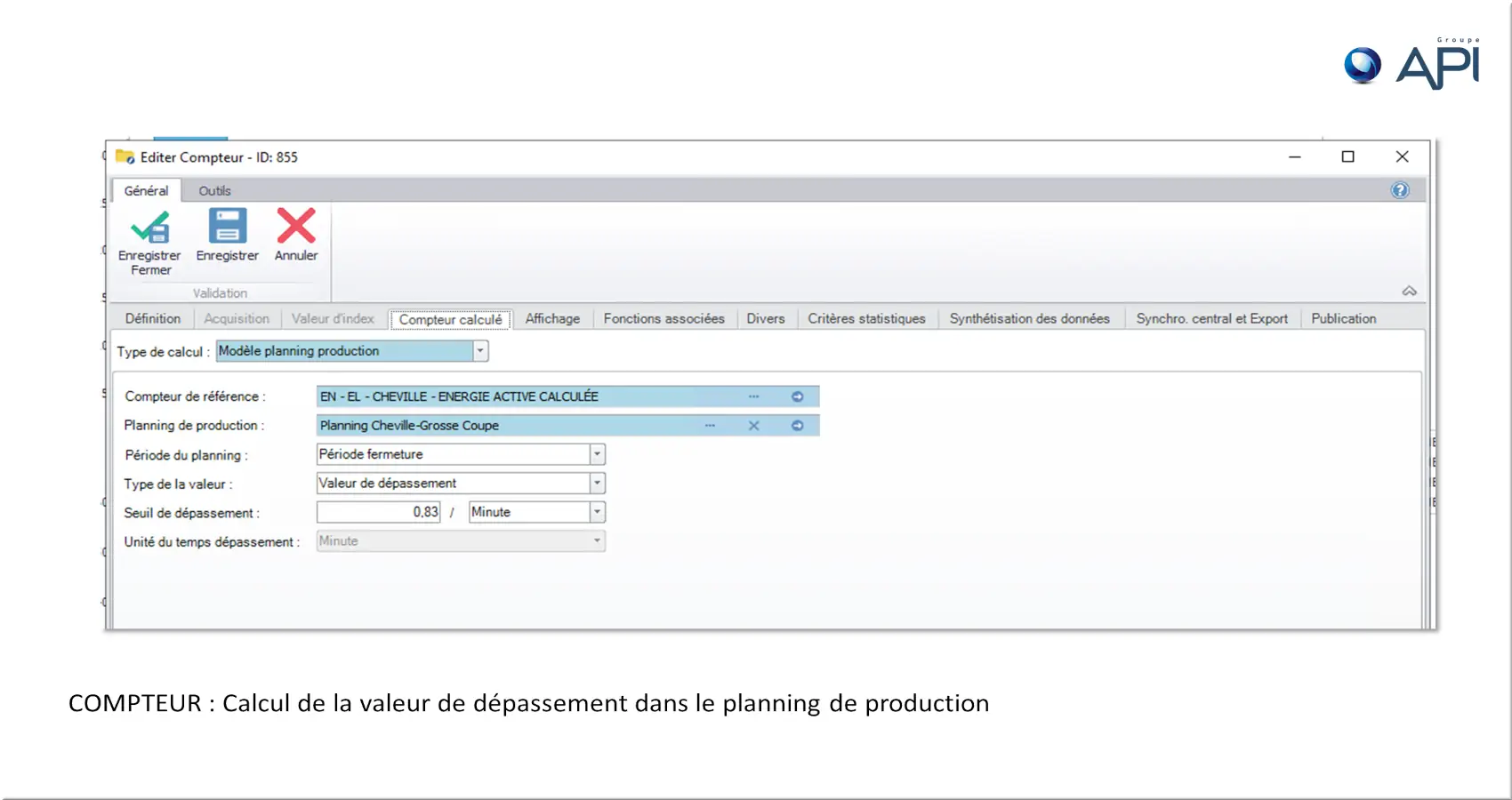
Task: Open the Critères statistiques tab
Action: point(866,318)
